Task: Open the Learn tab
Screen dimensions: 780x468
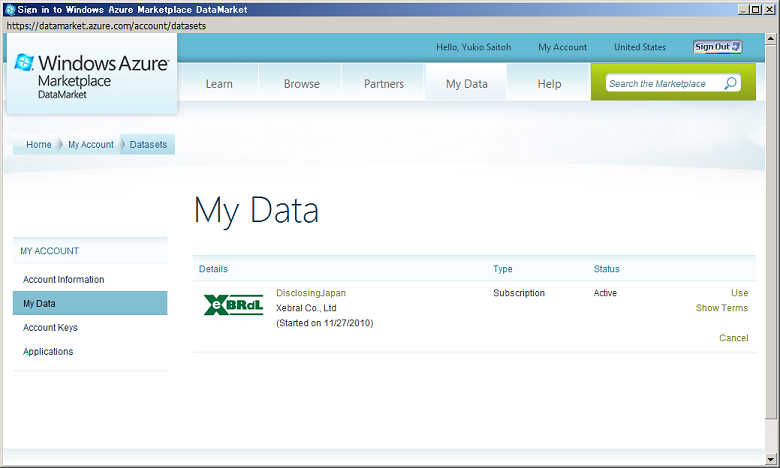Action: (219, 84)
